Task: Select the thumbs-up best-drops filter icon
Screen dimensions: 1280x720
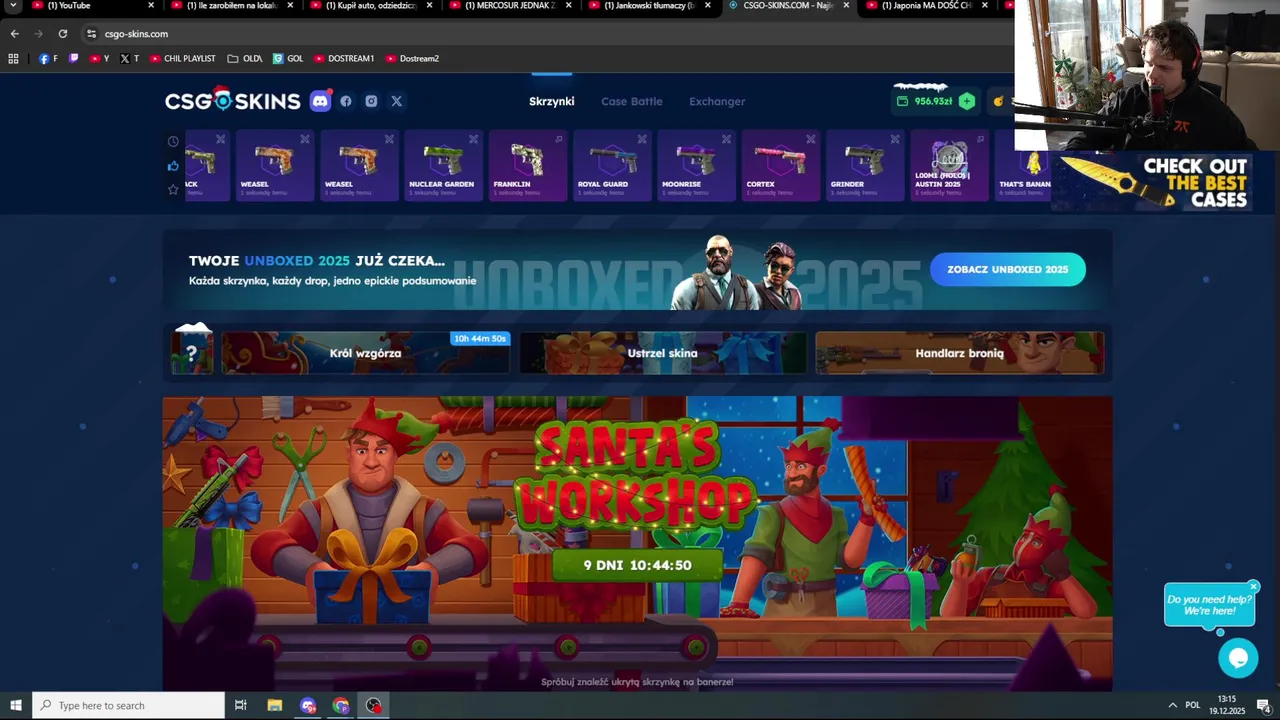Action: pos(173,166)
